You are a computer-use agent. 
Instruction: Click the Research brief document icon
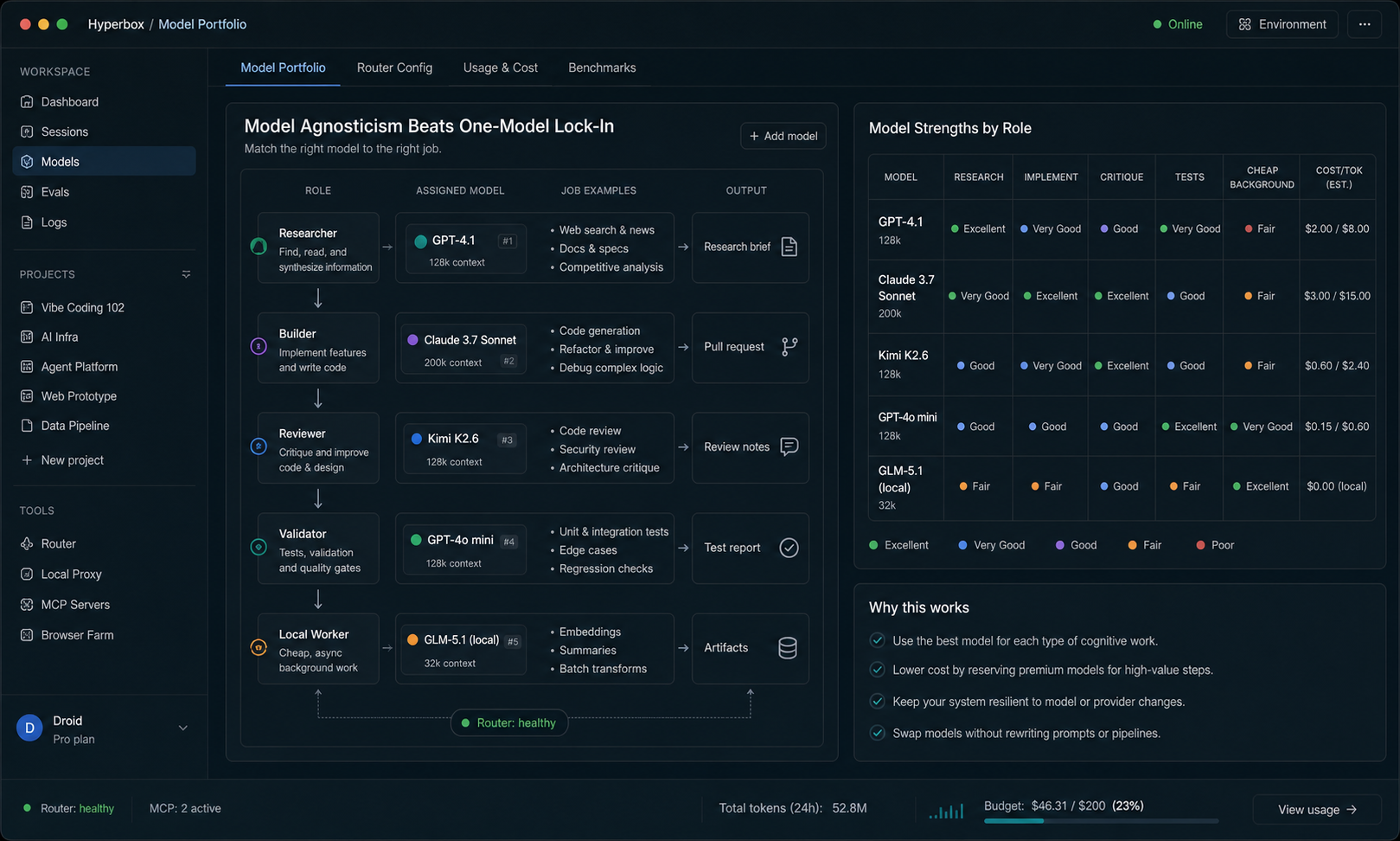pyautogui.click(x=789, y=247)
